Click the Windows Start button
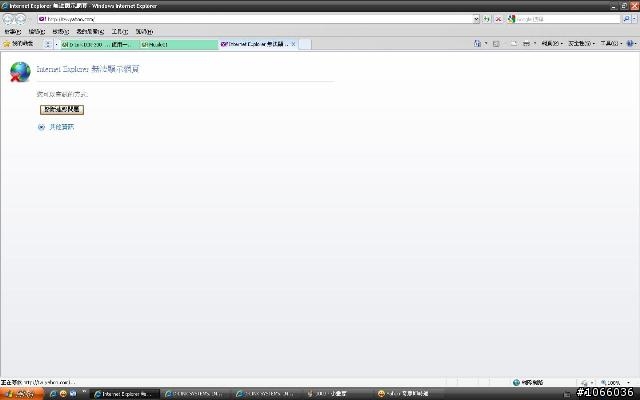640x400 pixels. pos(21,393)
